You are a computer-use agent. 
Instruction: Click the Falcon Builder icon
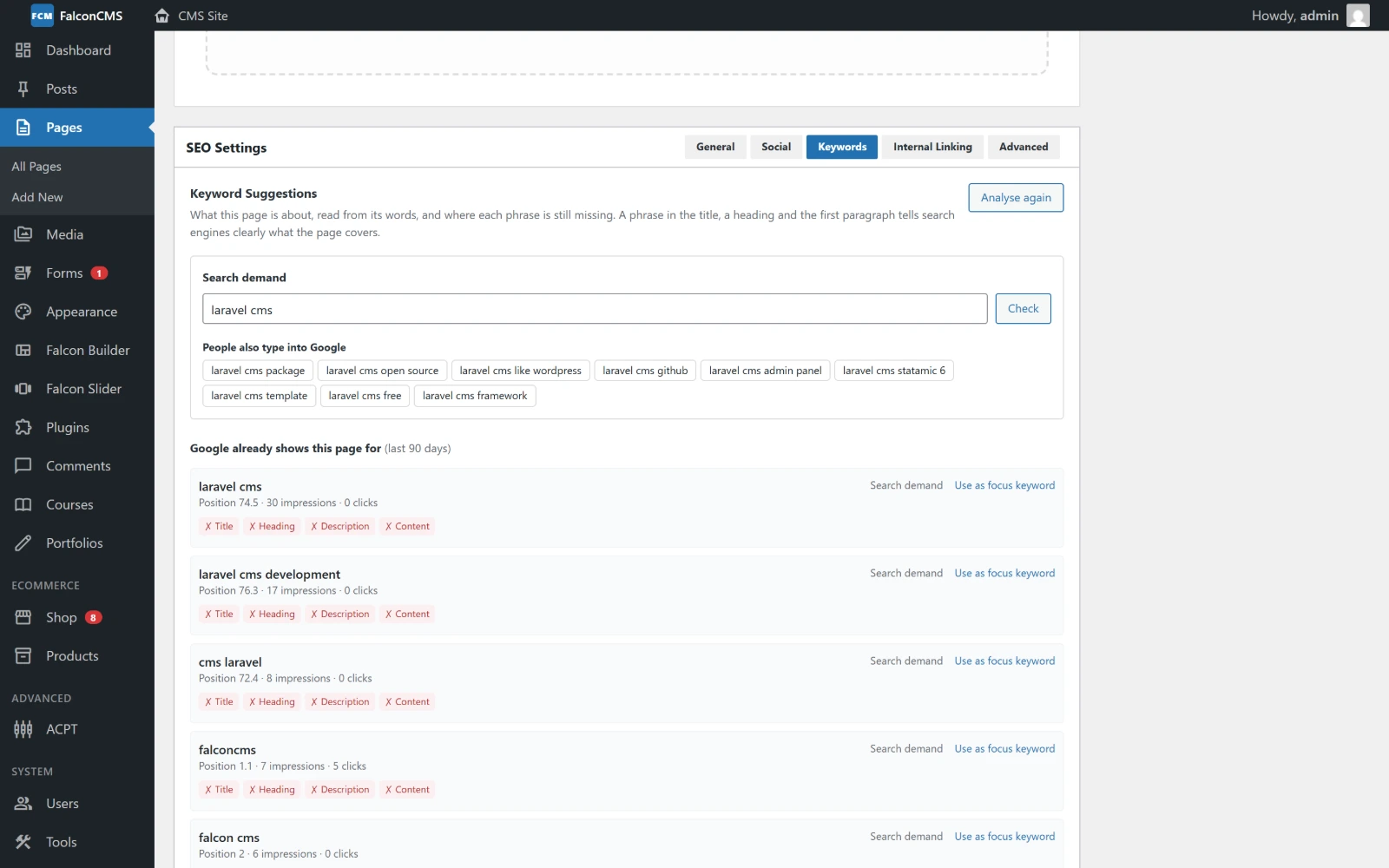[23, 351]
